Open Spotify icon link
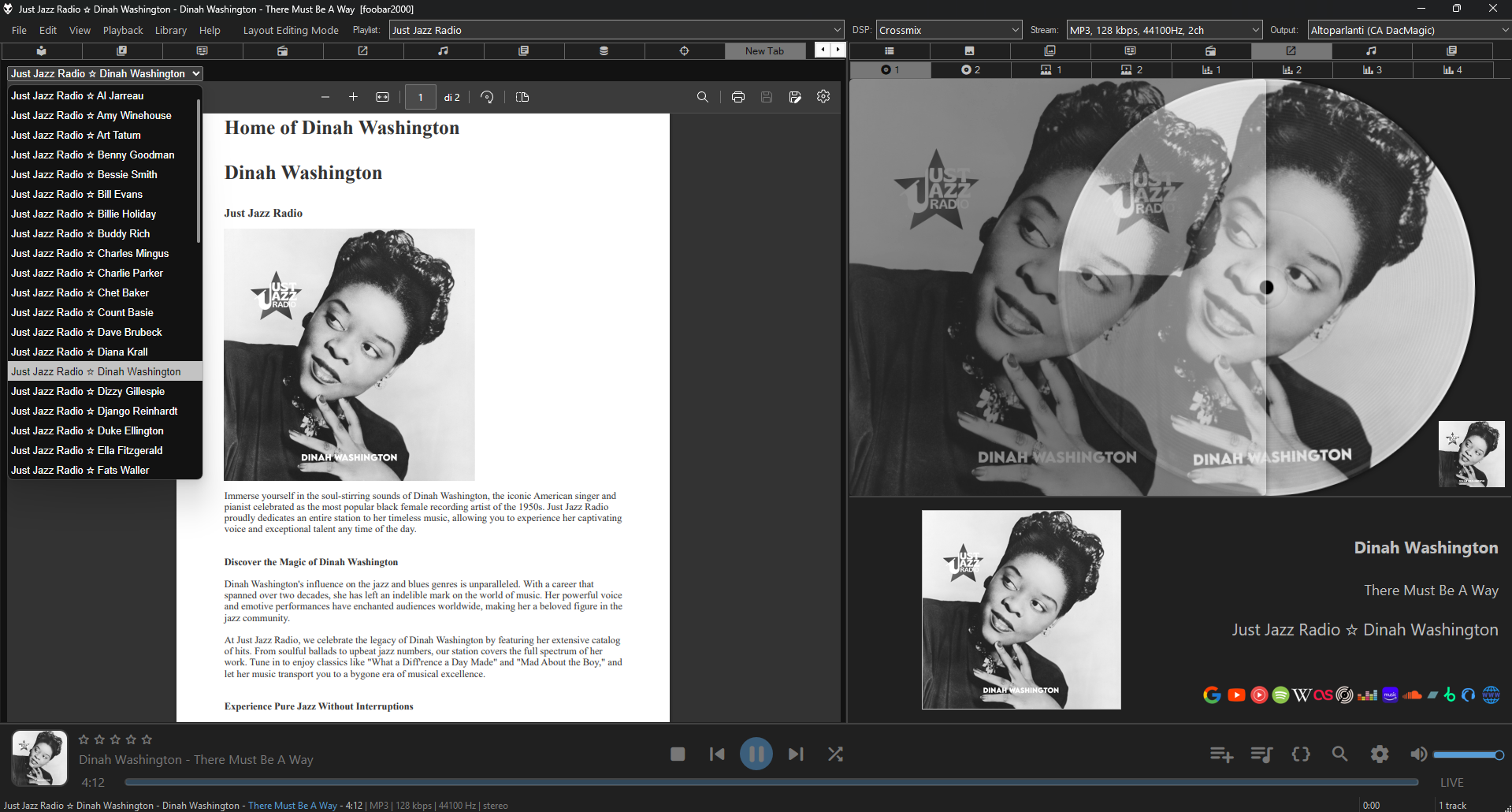 coord(1280,695)
